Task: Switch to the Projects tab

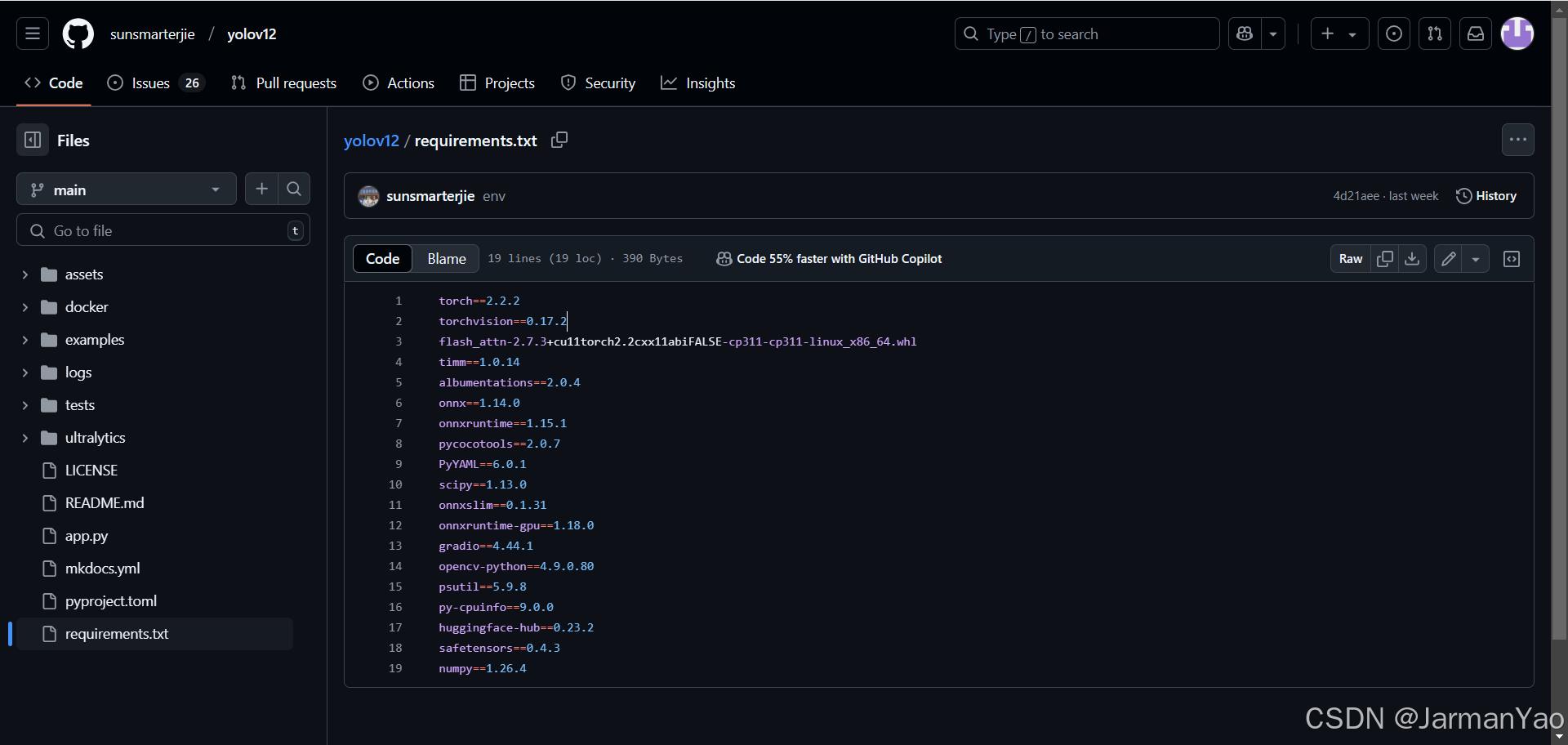Action: point(497,83)
